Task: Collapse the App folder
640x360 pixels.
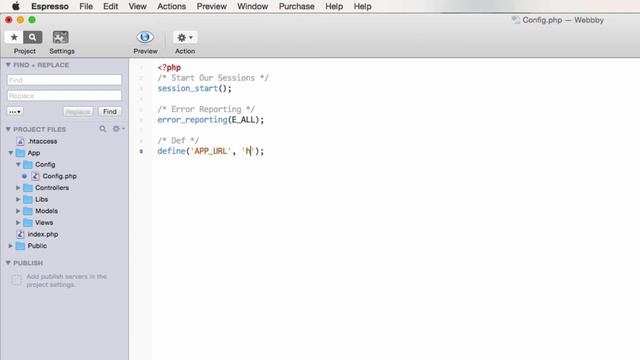Action: (x=11, y=153)
